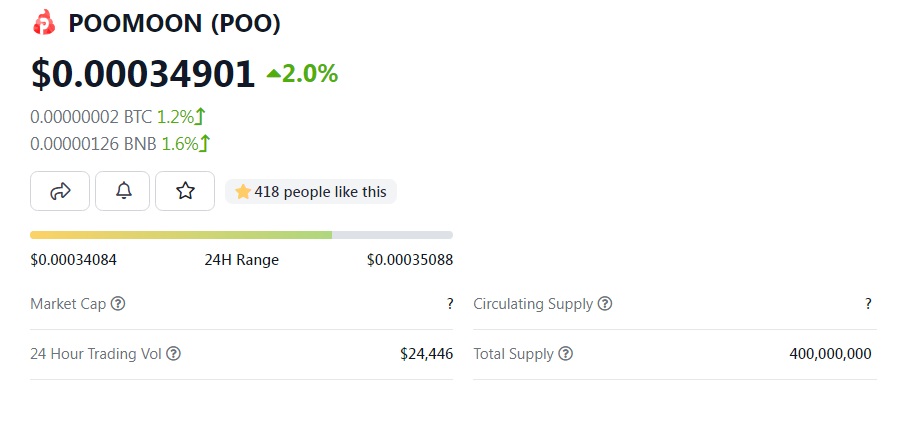Click the 2.0% price change percentage

pyautogui.click(x=309, y=73)
